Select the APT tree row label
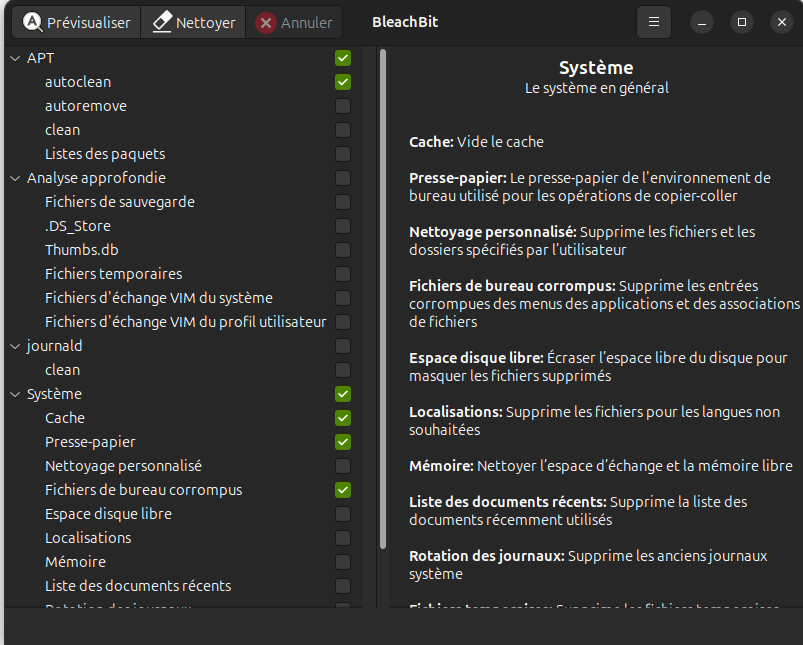The image size is (803, 645). [40, 58]
